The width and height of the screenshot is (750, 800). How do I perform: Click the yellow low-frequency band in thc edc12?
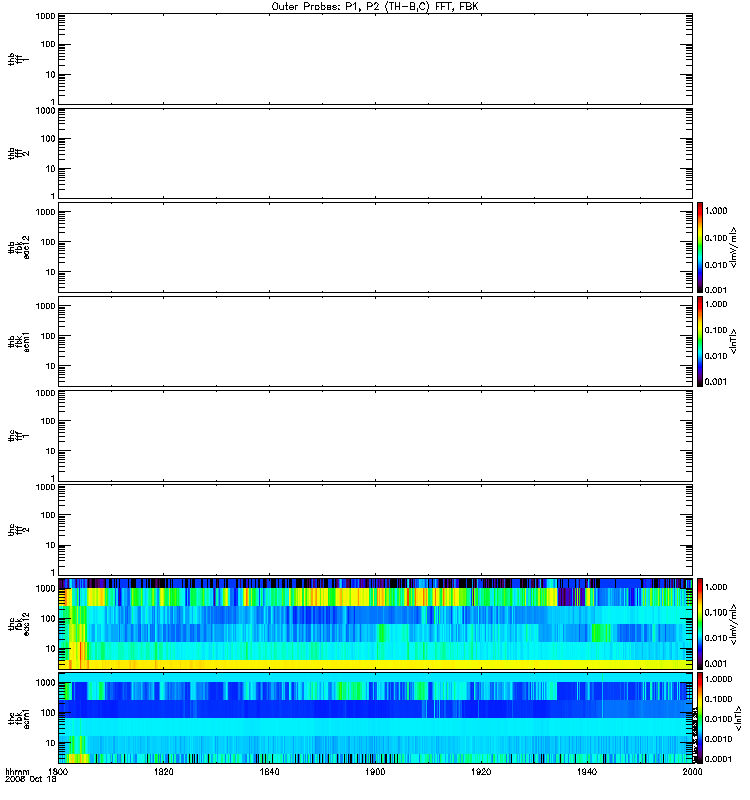[x=376, y=664]
